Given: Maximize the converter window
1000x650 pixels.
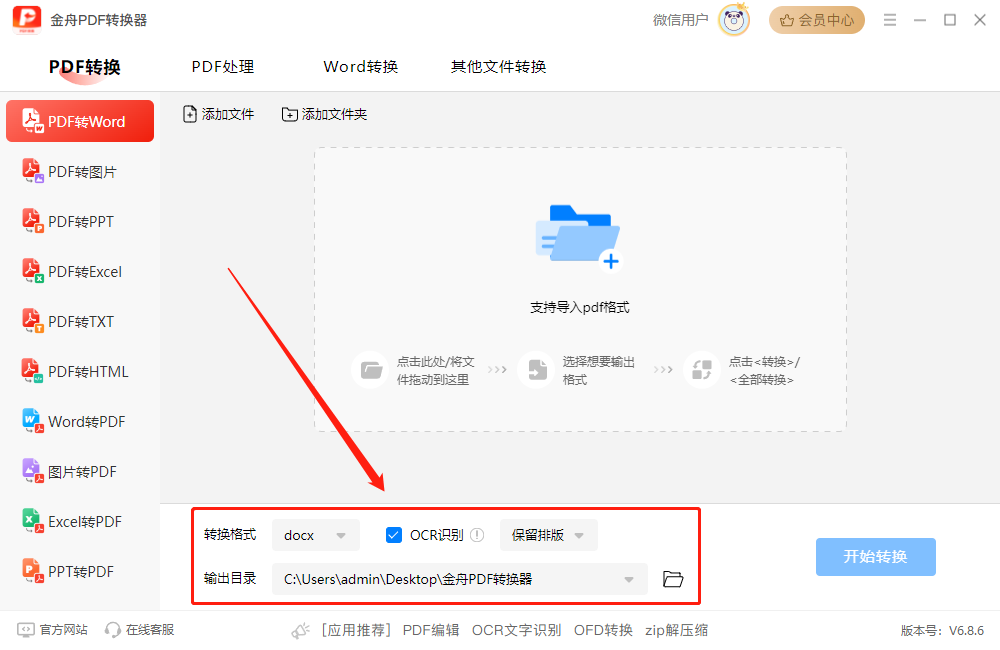Looking at the screenshot, I should click(x=950, y=20).
